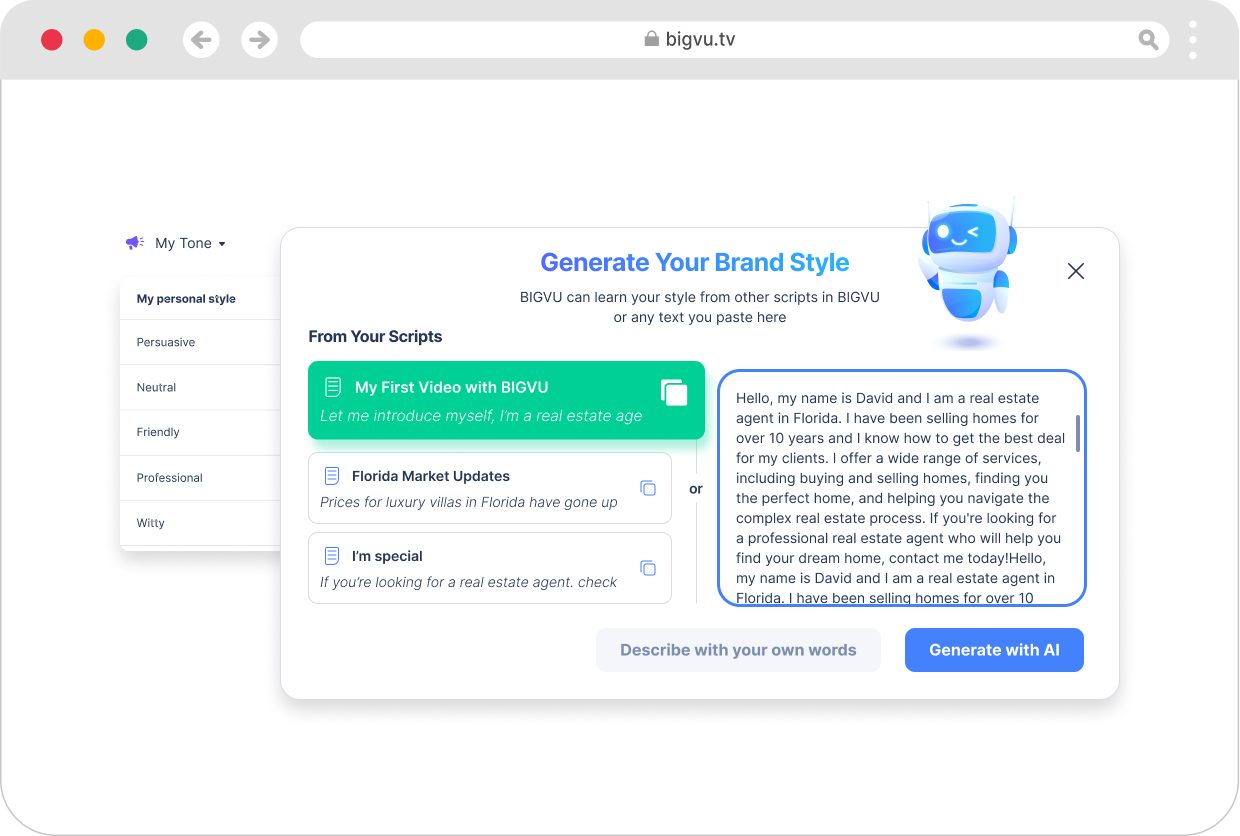Copy the My First Video with BIGVU script
This screenshot has height=836, width=1240.
coord(675,392)
